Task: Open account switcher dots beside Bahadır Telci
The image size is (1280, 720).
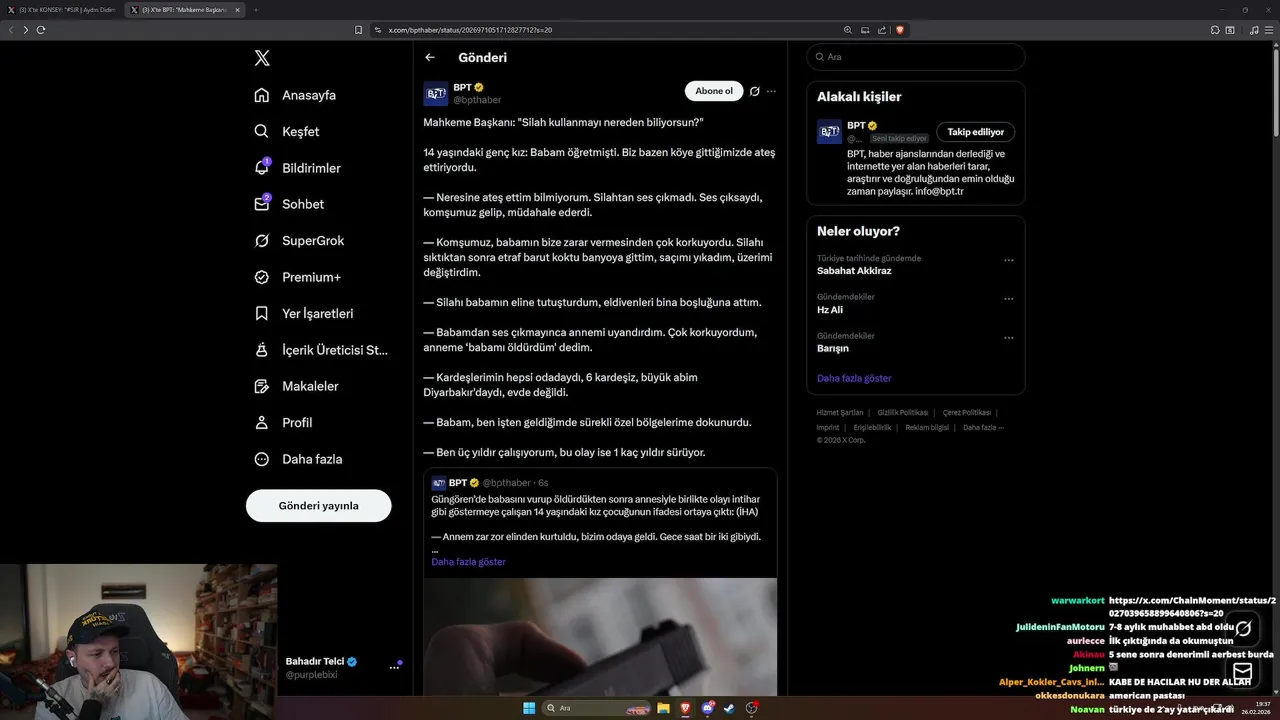Action: click(395, 667)
